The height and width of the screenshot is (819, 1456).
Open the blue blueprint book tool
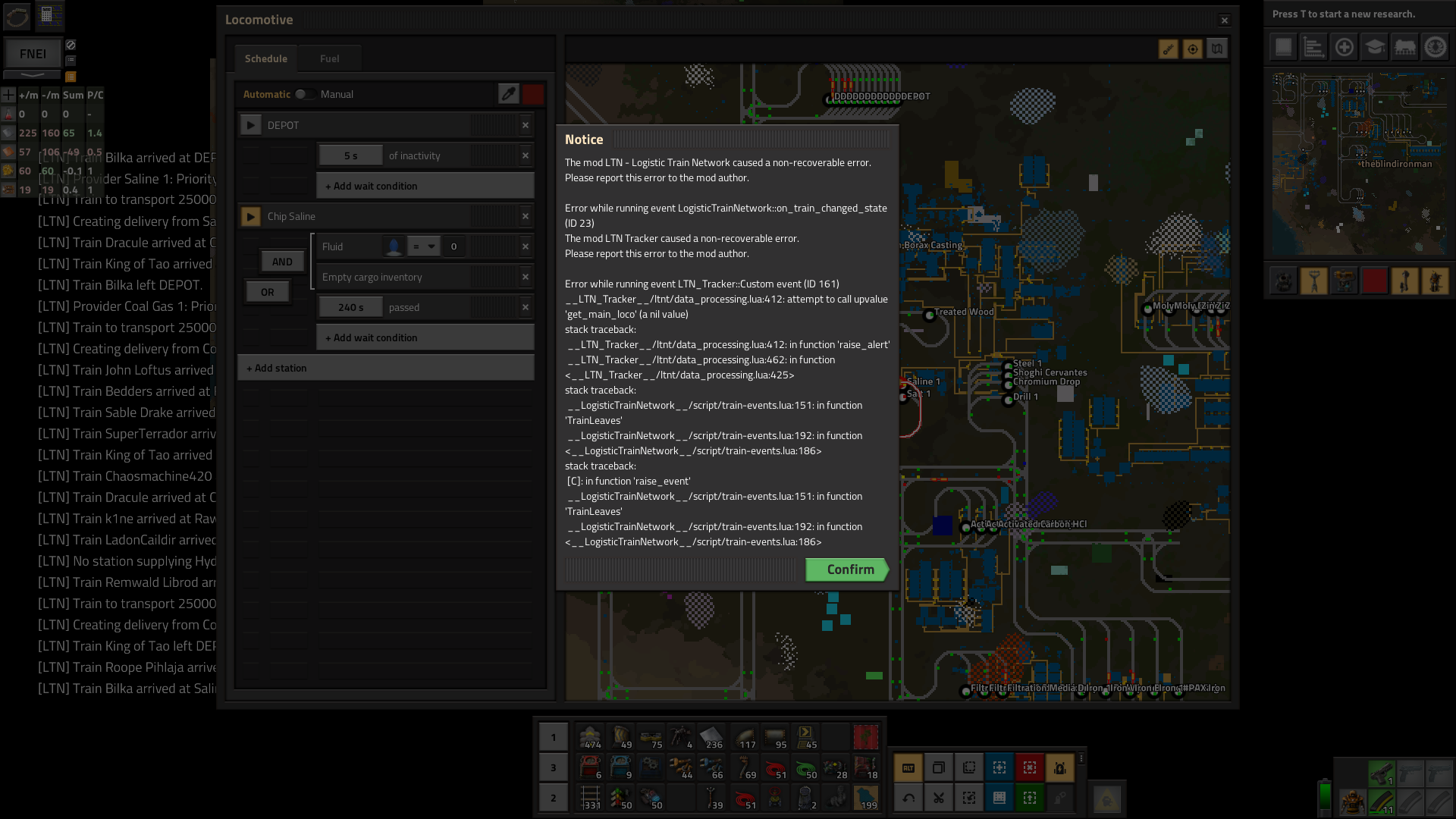tap(999, 798)
